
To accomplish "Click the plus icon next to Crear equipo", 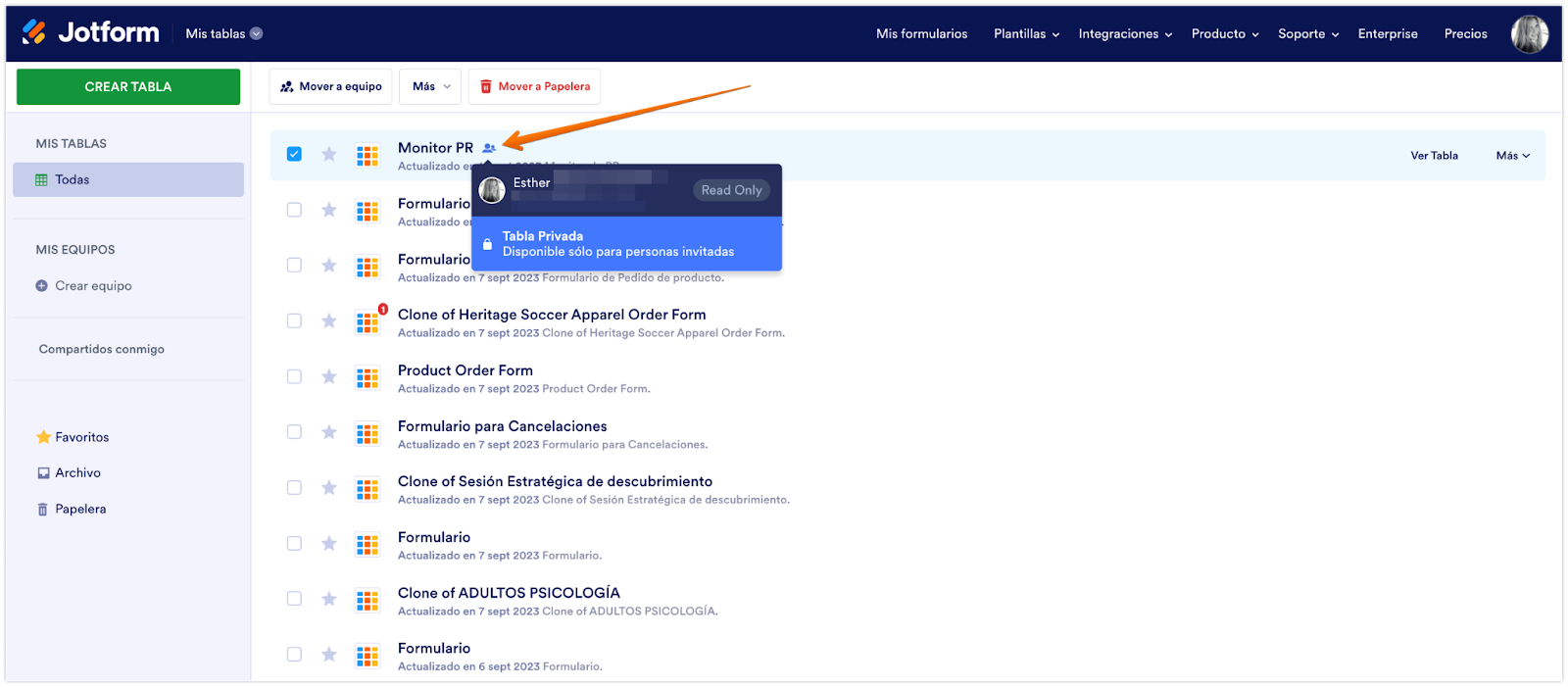I will coord(41,286).
